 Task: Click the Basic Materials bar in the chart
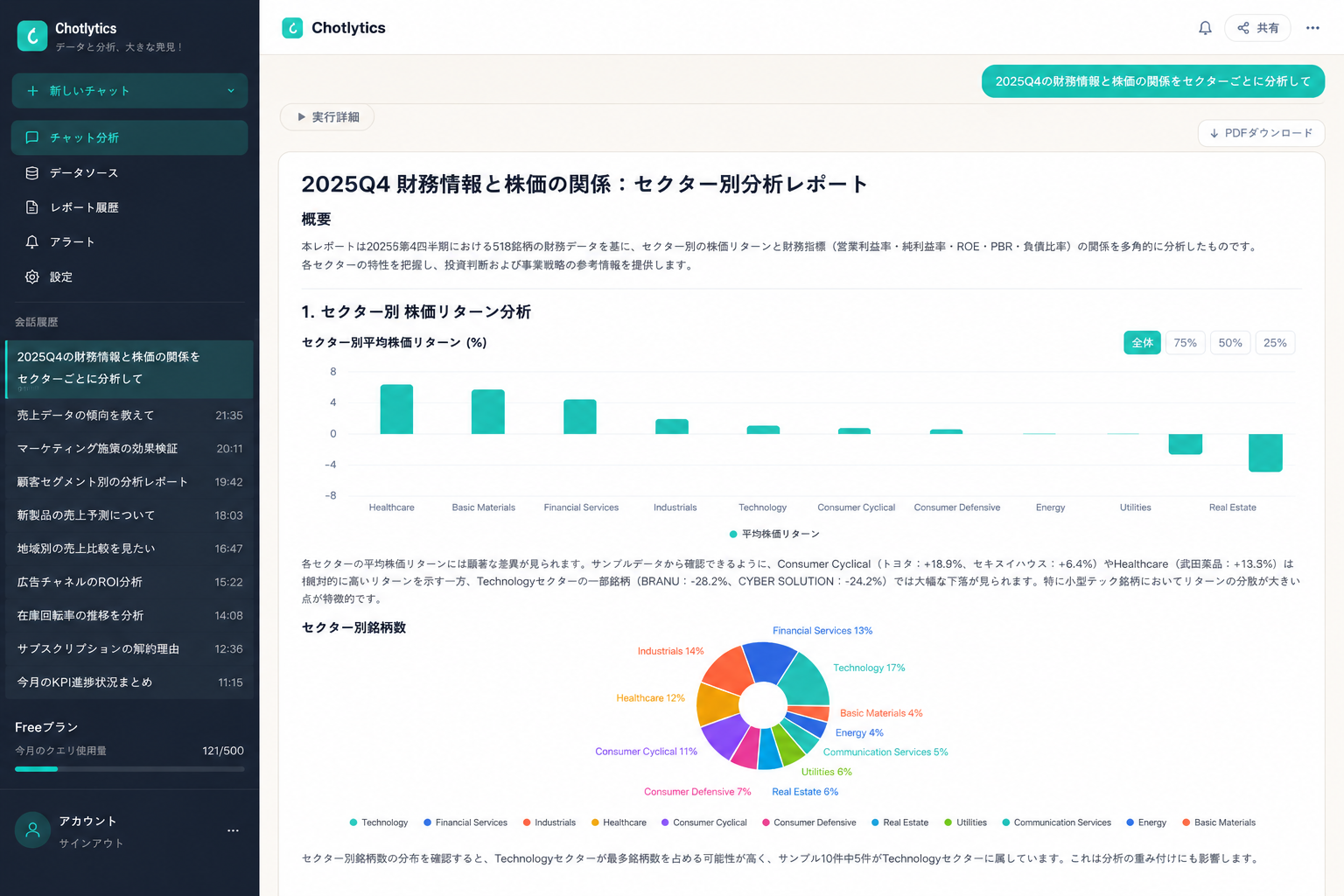[488, 412]
